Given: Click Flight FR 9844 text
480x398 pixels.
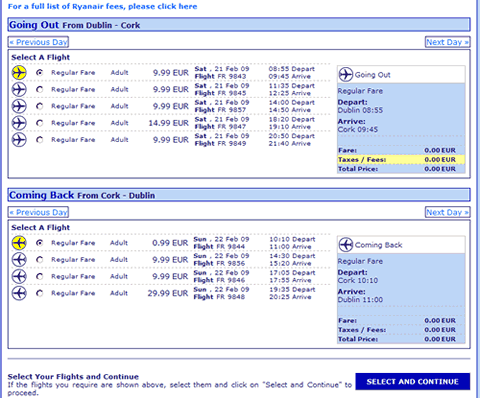Looking at the screenshot, I should [219, 247].
